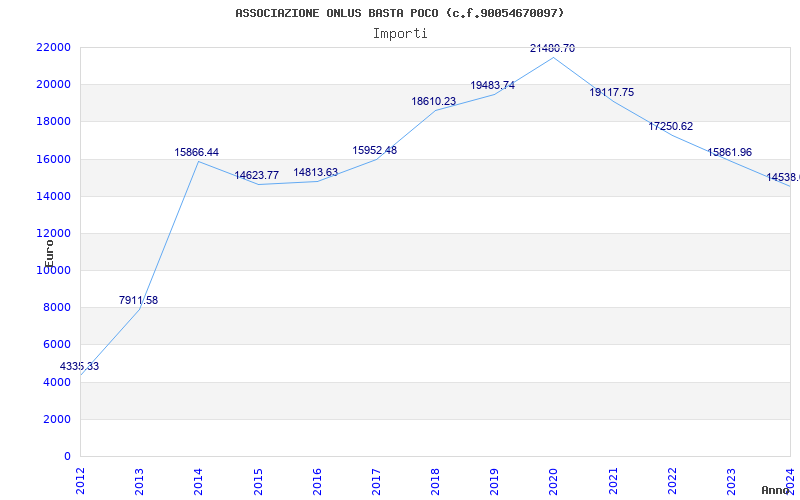Click the 19483.74 value label

tap(492, 86)
